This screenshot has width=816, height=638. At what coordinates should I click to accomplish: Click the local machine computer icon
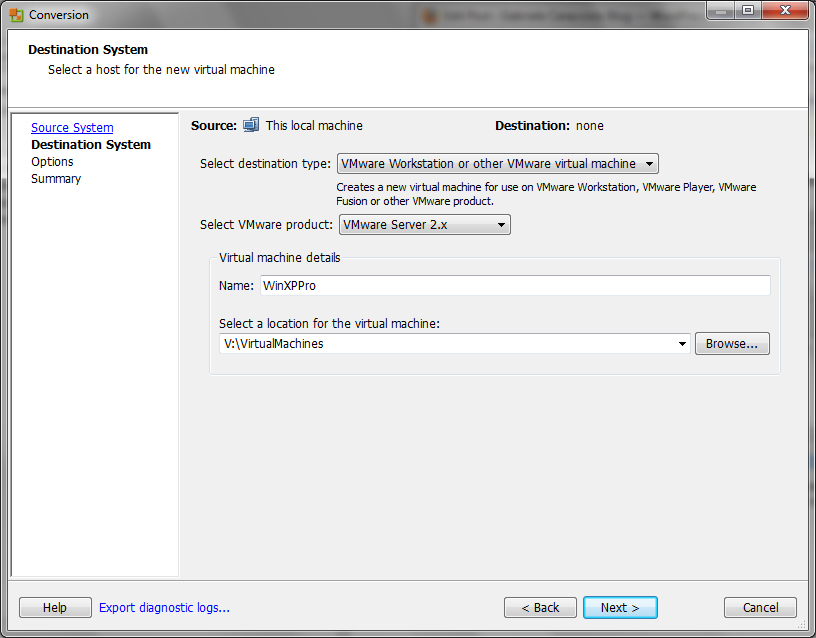(251, 125)
